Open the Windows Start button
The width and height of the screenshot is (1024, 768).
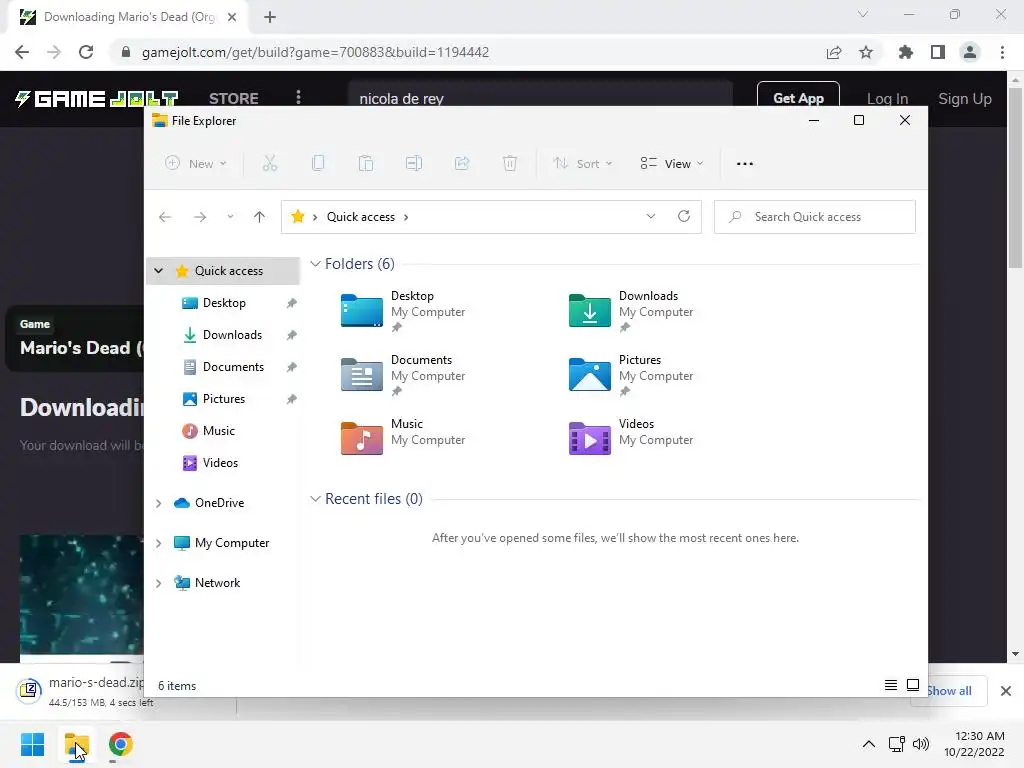[33, 744]
